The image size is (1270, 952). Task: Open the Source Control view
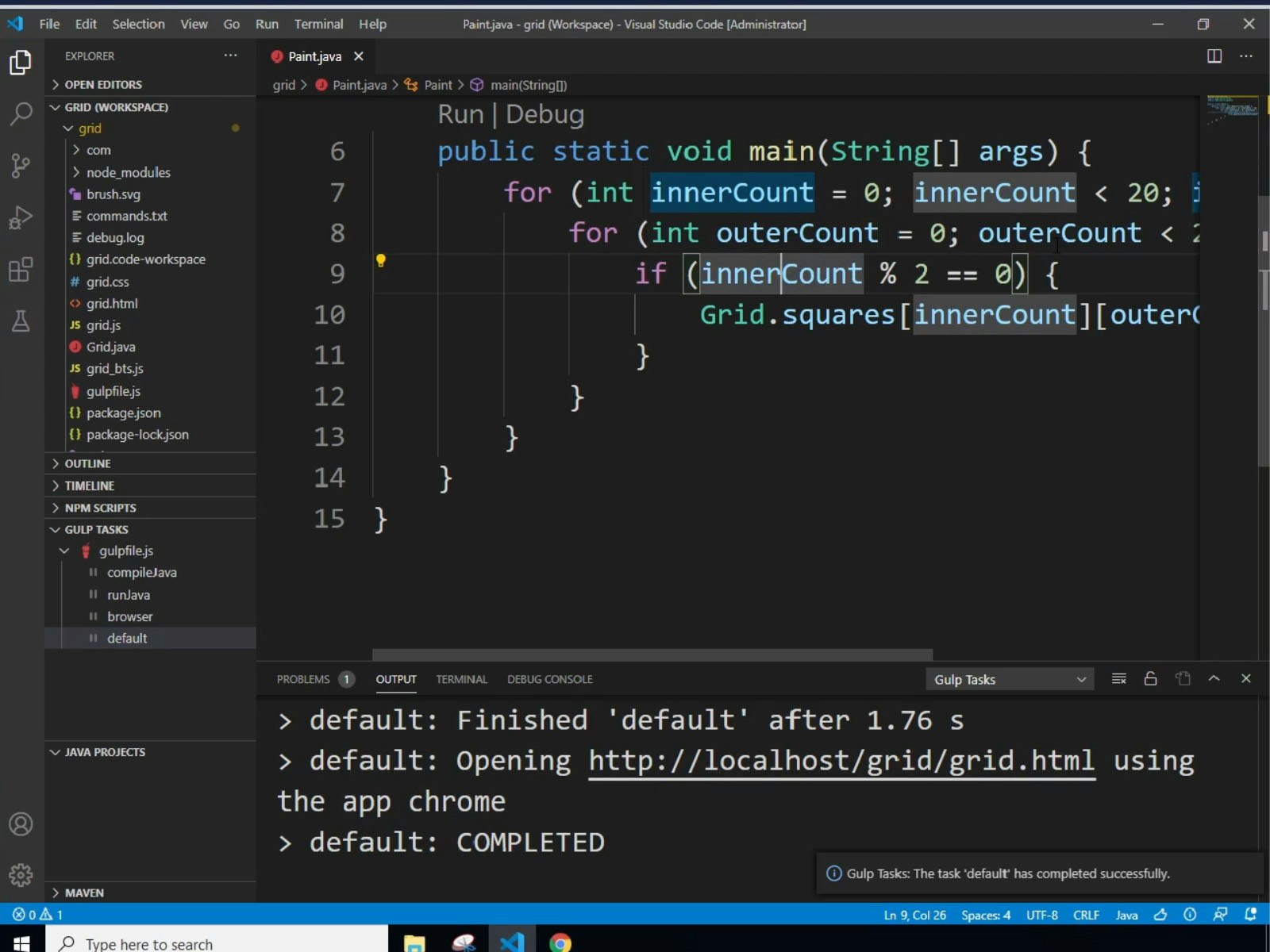[x=21, y=165]
